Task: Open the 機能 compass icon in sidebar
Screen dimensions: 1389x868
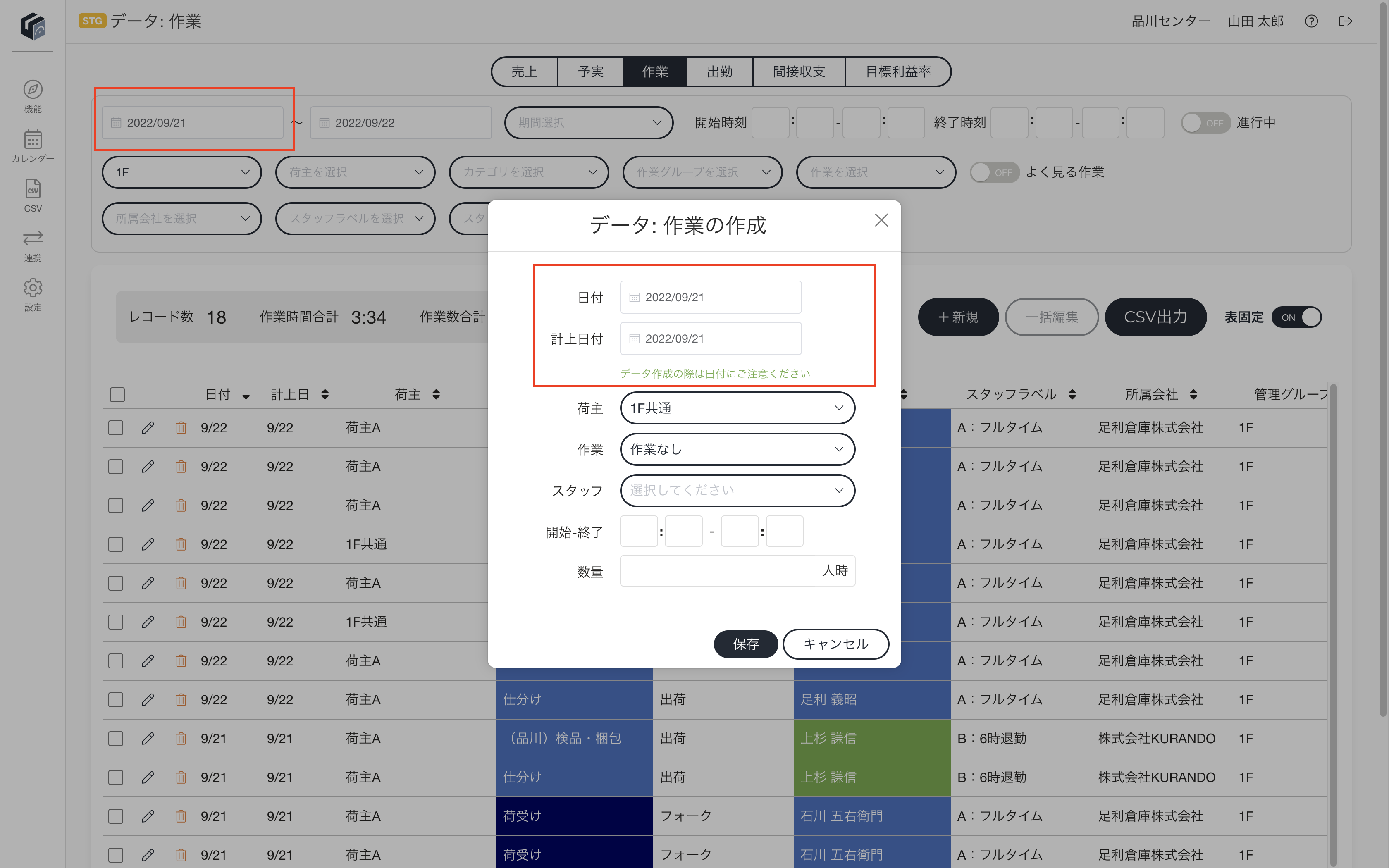Action: [33, 90]
